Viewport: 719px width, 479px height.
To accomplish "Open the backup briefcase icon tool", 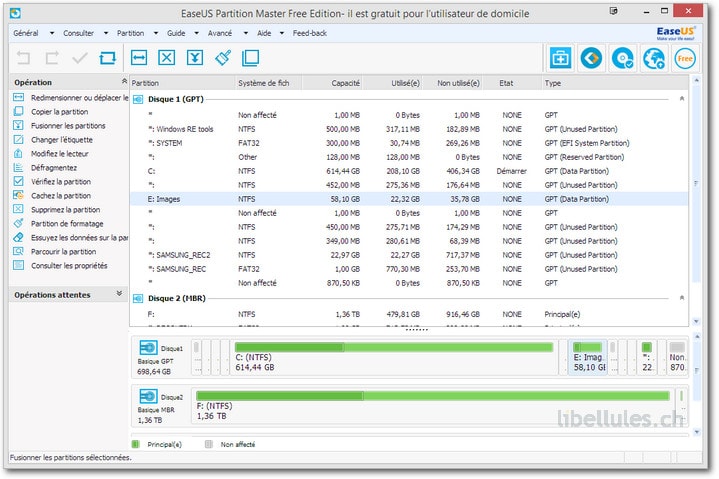I will (x=561, y=58).
